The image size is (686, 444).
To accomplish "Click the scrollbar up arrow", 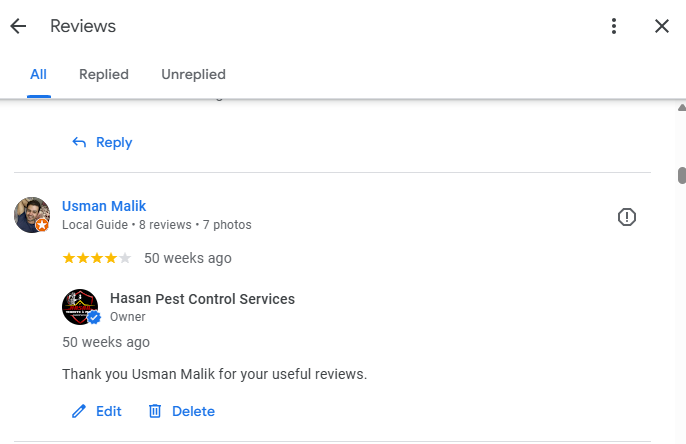I will (x=681, y=108).
